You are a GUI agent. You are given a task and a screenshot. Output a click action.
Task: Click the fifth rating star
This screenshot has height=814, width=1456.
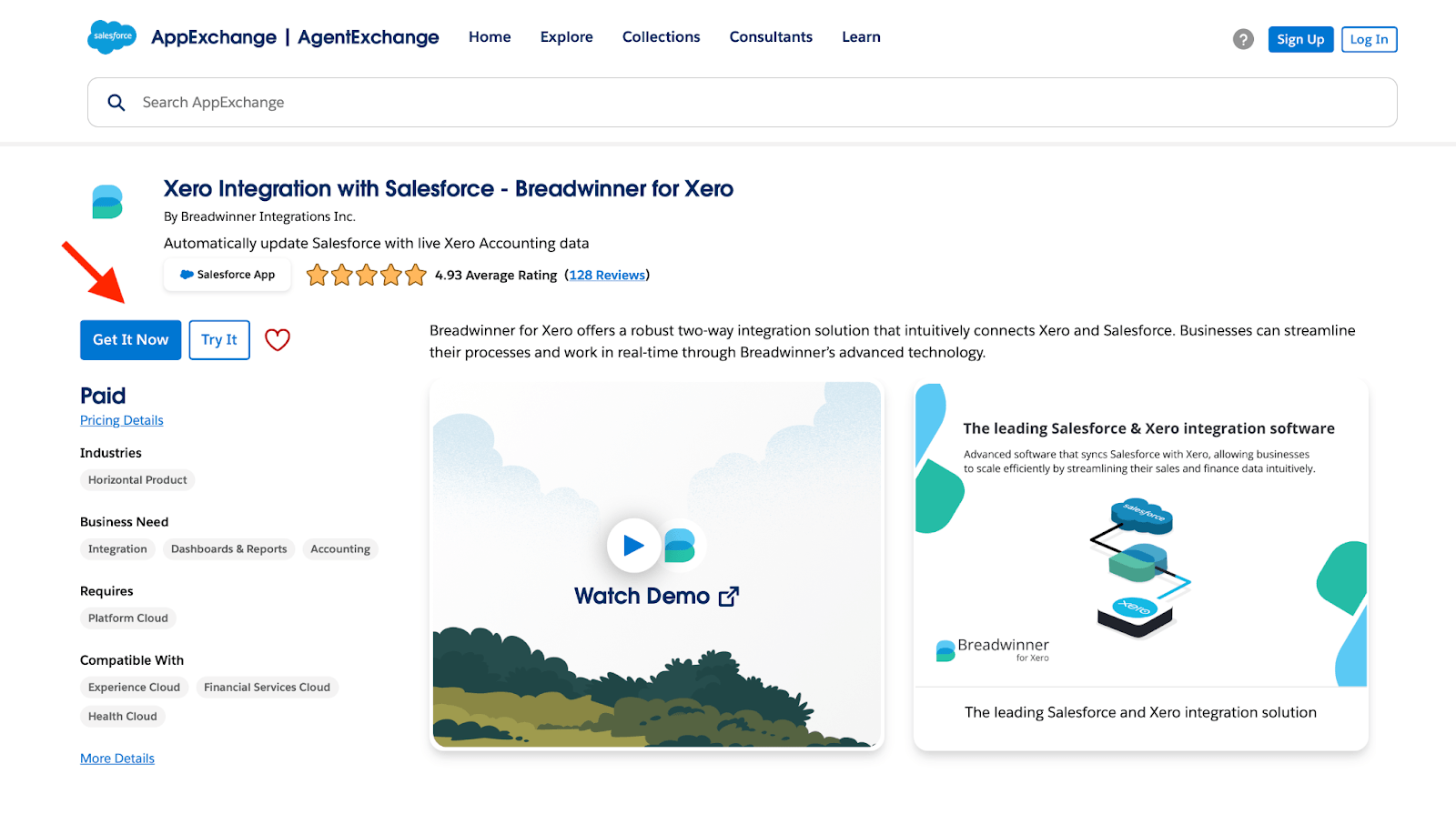tap(415, 274)
